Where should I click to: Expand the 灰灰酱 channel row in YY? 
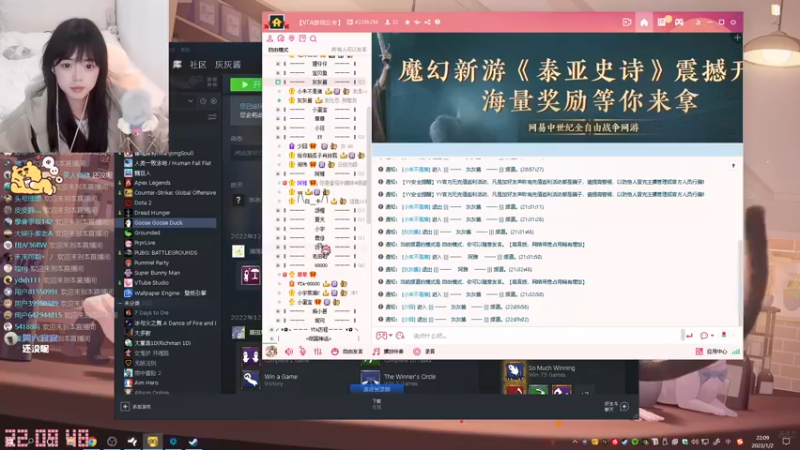click(x=278, y=82)
